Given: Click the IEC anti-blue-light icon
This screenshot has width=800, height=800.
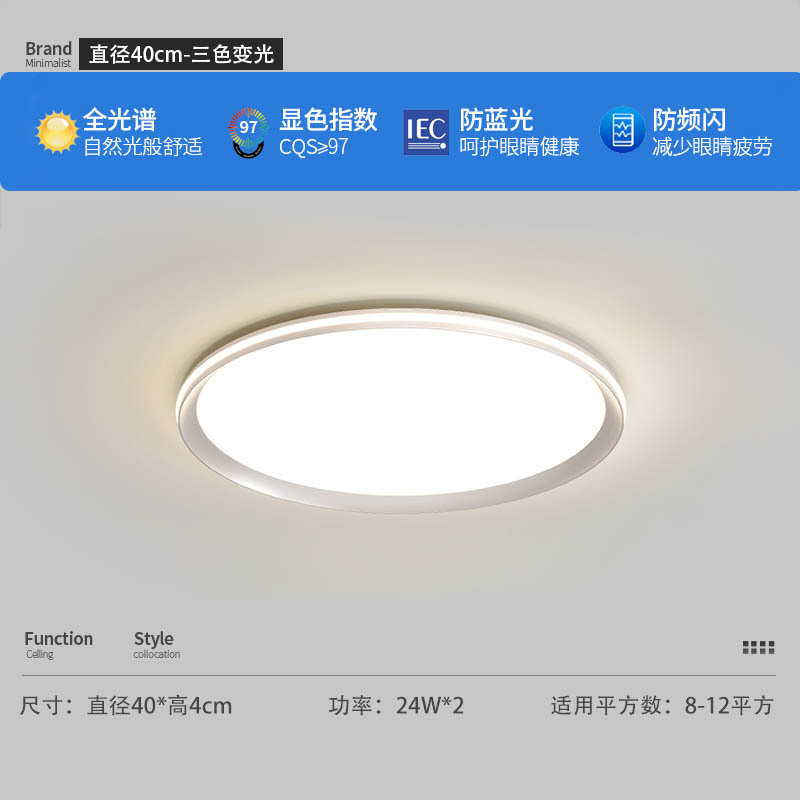Looking at the screenshot, I should (x=426, y=132).
